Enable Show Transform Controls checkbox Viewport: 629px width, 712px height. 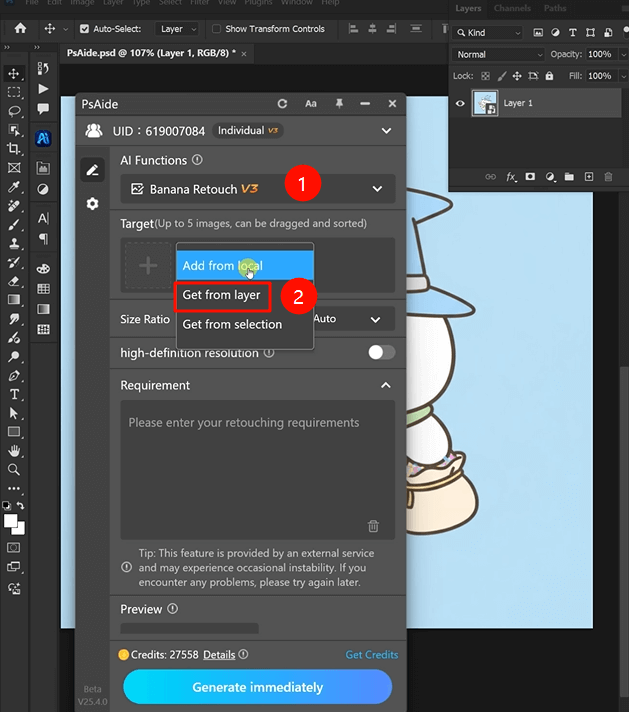pyautogui.click(x=217, y=29)
